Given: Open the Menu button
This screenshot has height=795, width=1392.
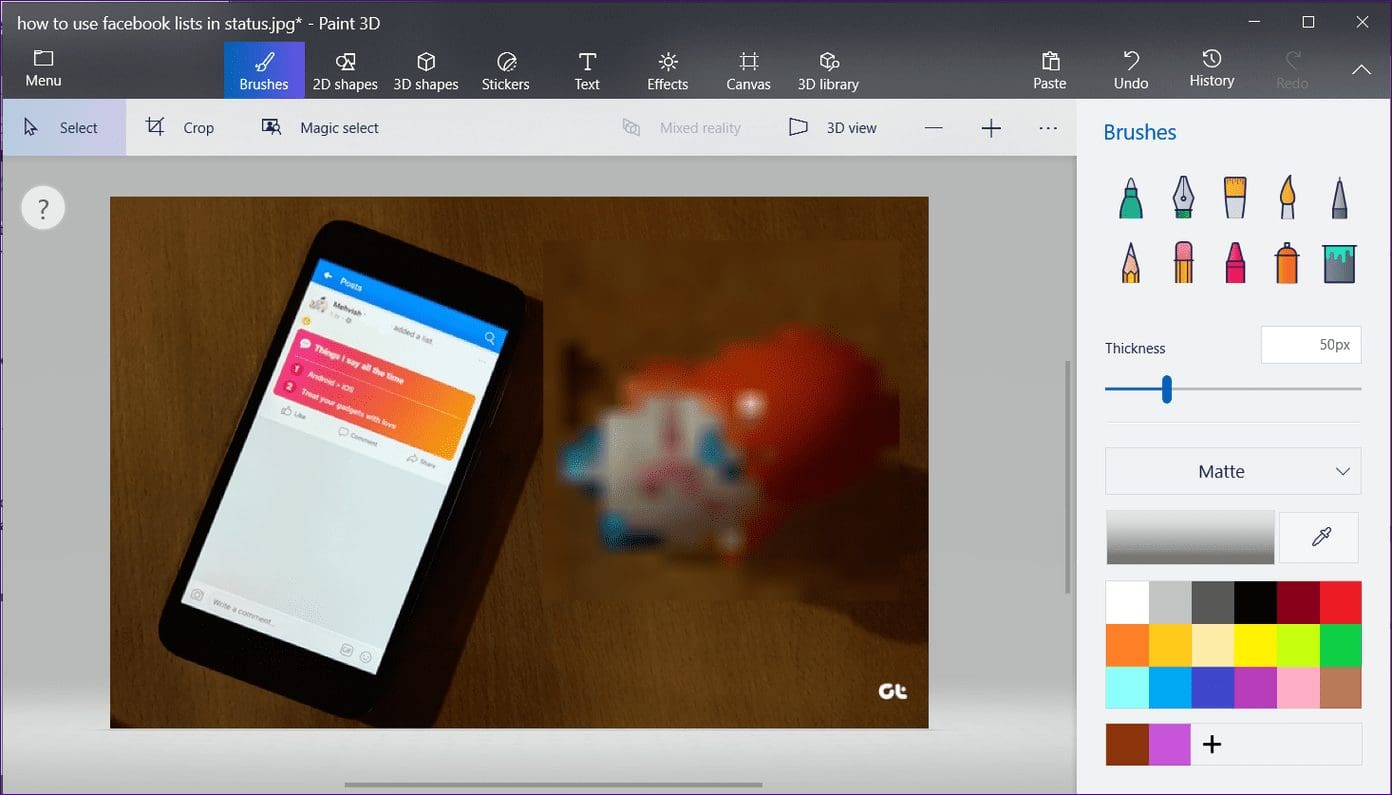Looking at the screenshot, I should point(43,68).
